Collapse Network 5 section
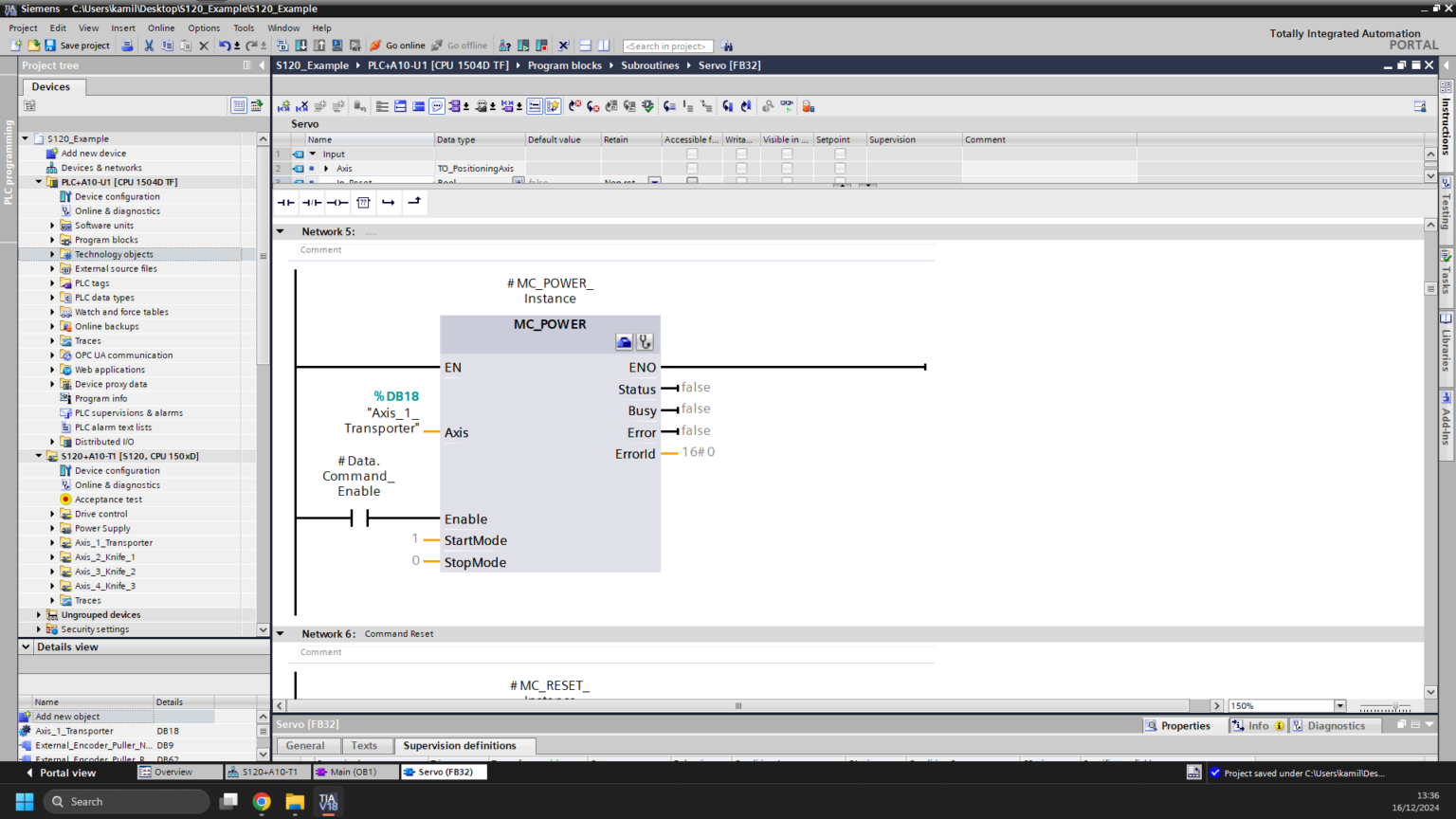Screen dimensions: 1456x819 click(x=281, y=231)
